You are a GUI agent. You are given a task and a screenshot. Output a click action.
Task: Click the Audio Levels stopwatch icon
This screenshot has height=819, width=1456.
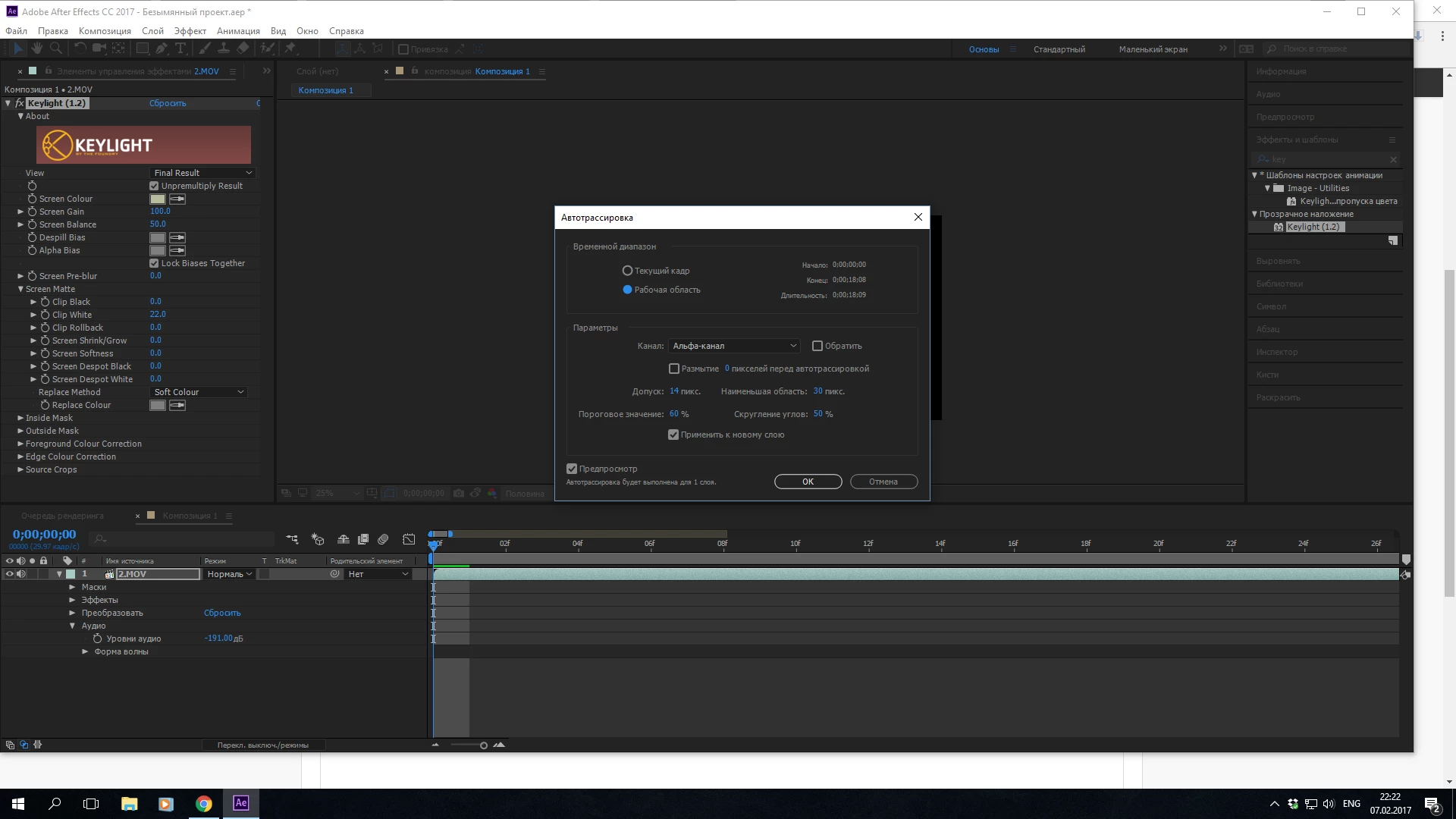tap(97, 639)
